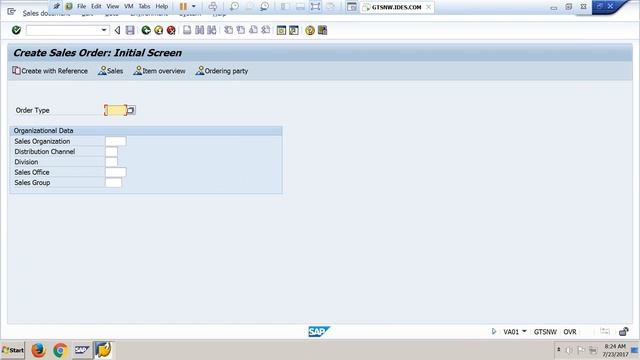The image size is (640, 360).
Task: Open the VM View menu
Action: coord(113,6)
